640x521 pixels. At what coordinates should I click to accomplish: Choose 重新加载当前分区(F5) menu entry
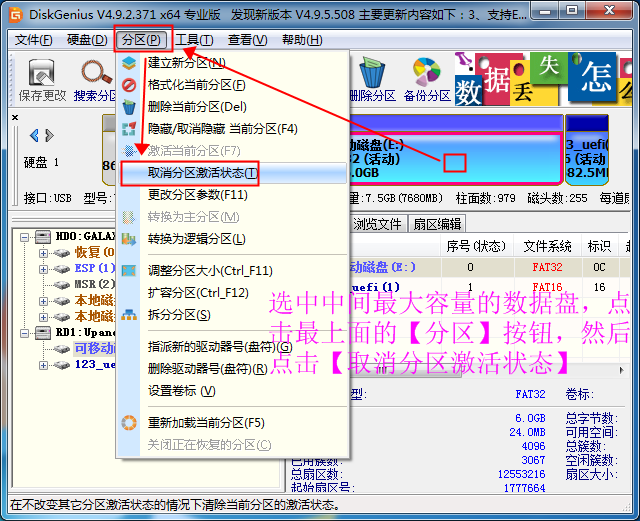(x=233, y=423)
